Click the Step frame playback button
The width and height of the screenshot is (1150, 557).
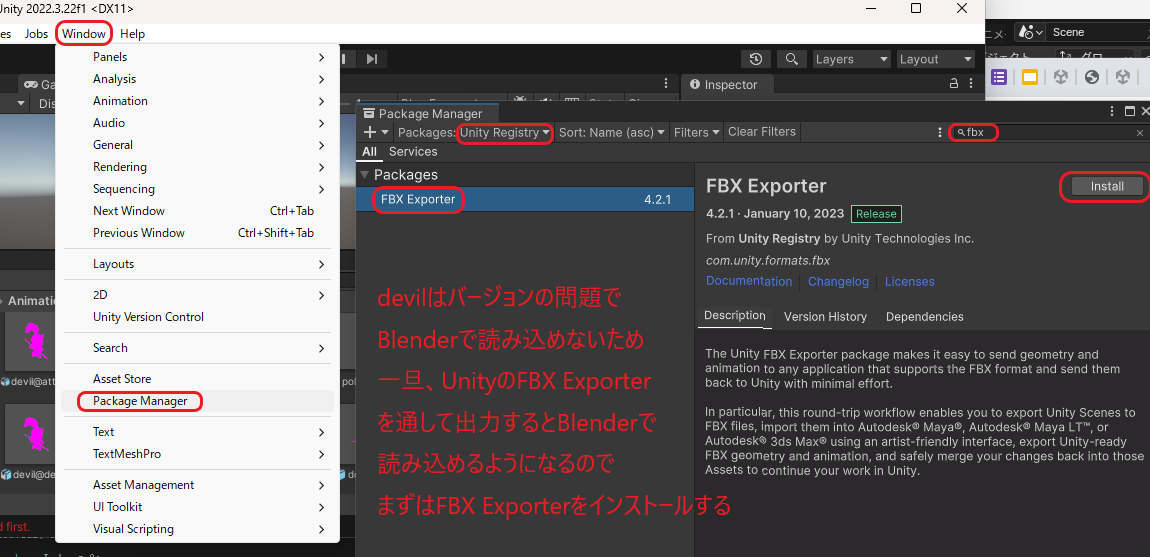tap(372, 59)
